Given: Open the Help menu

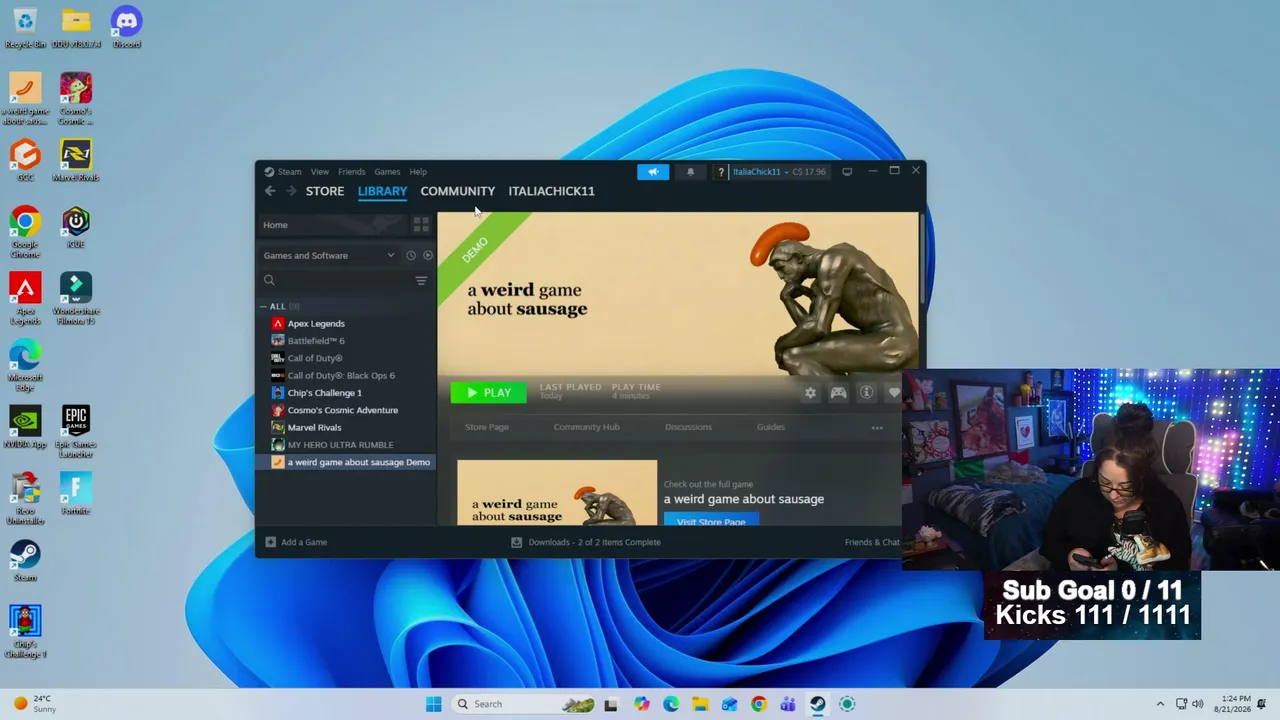Looking at the screenshot, I should click(x=418, y=172).
